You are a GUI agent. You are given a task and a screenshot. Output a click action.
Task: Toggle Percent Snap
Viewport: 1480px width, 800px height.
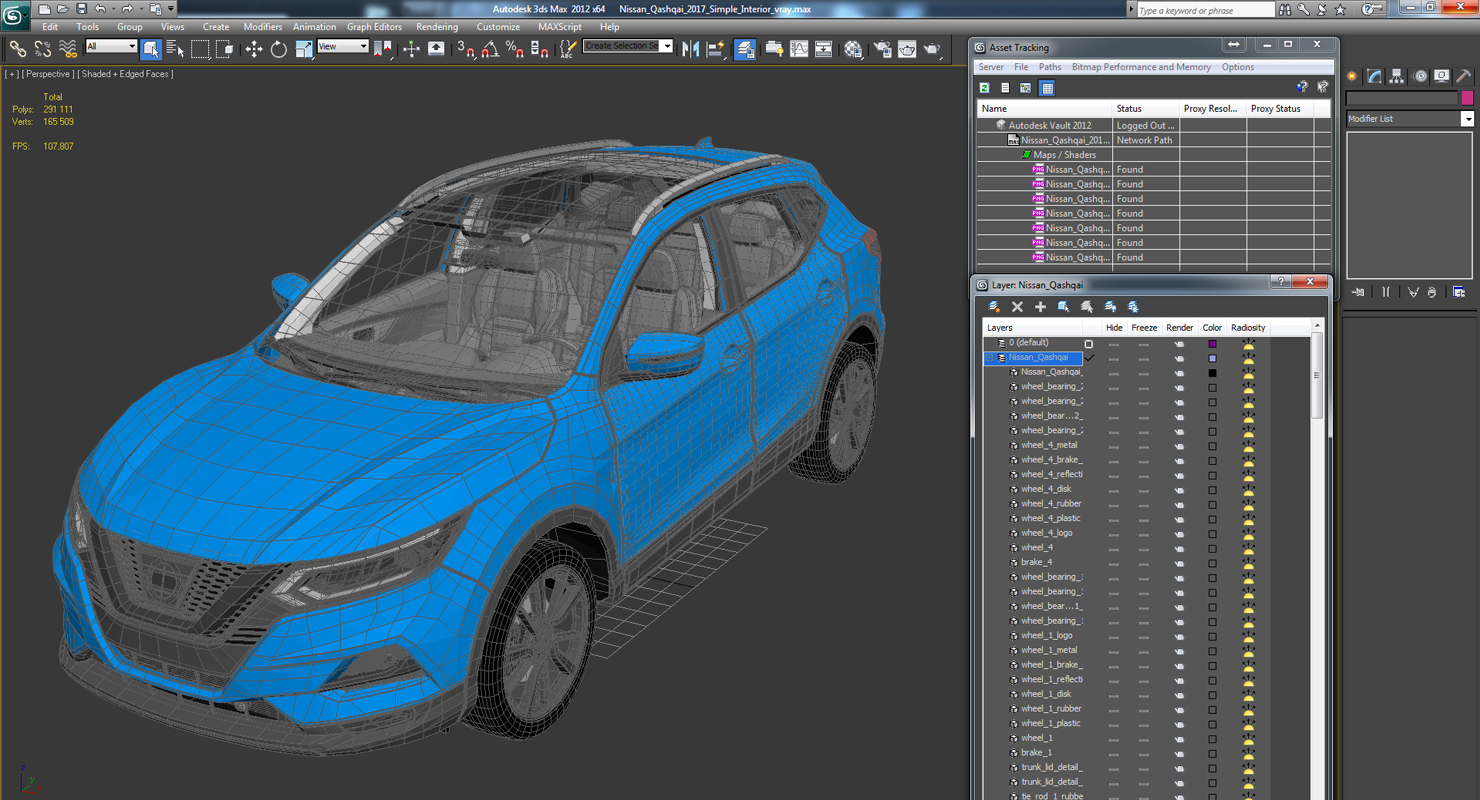pos(515,48)
